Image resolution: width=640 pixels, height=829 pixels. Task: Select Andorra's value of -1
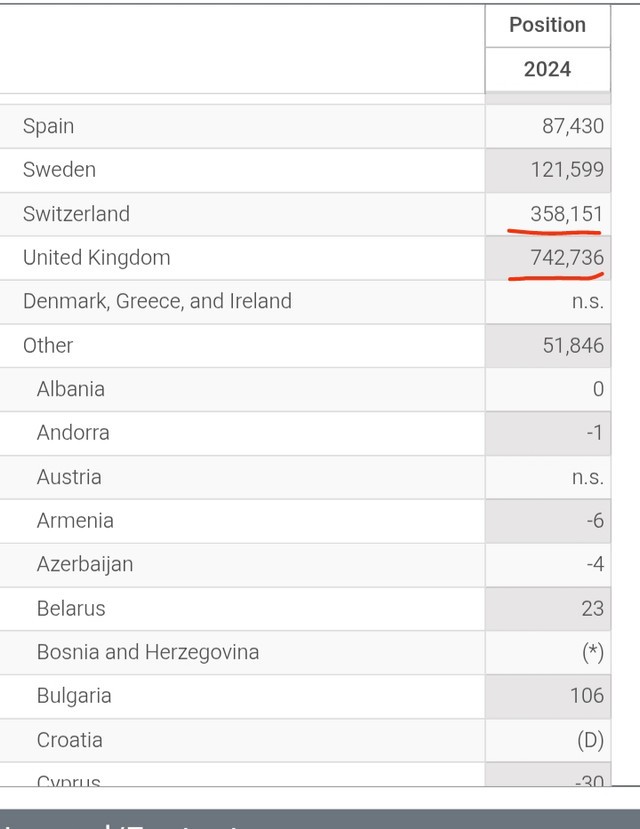(595, 433)
